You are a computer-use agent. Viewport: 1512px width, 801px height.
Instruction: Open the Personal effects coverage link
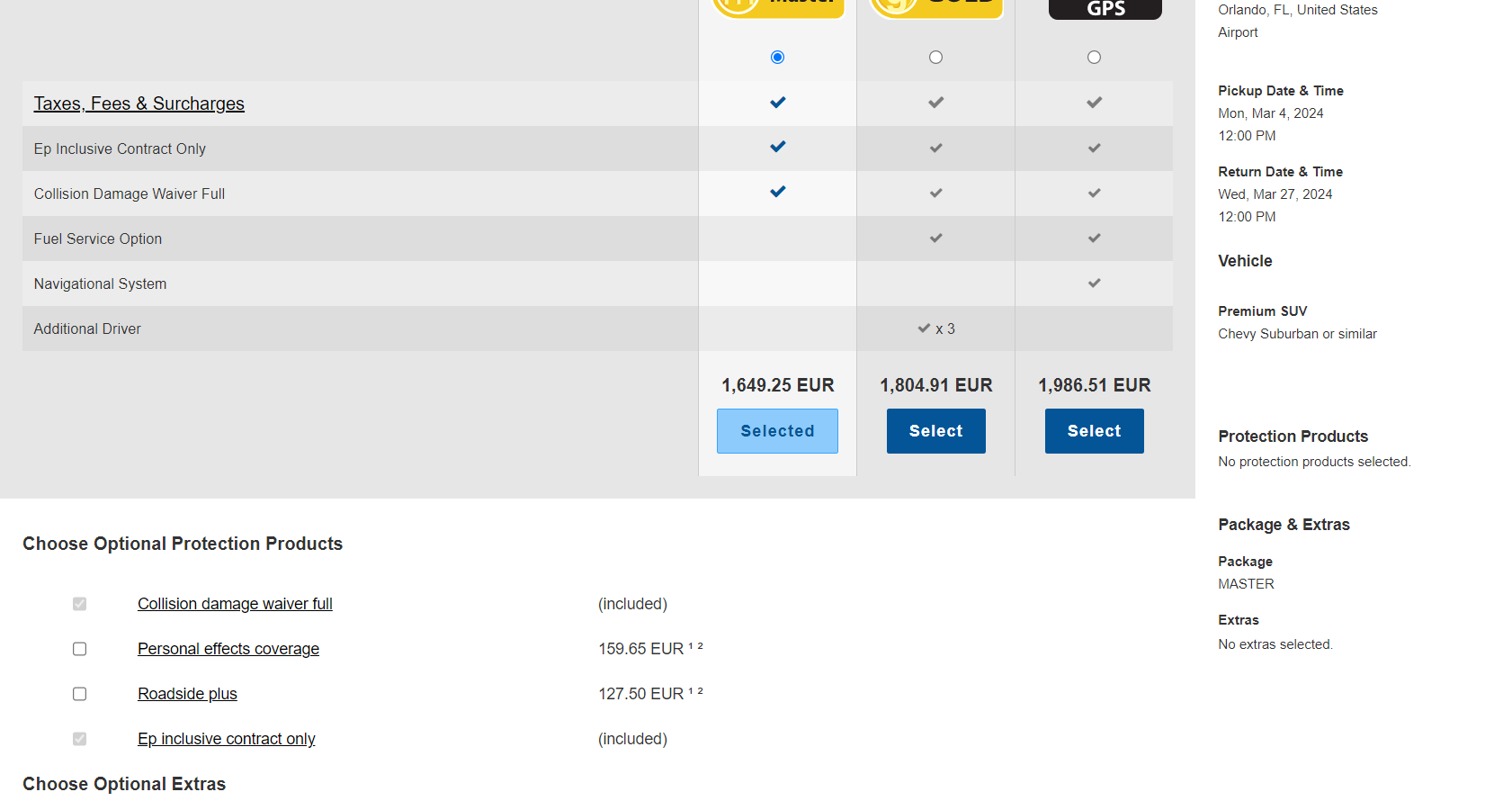click(228, 649)
